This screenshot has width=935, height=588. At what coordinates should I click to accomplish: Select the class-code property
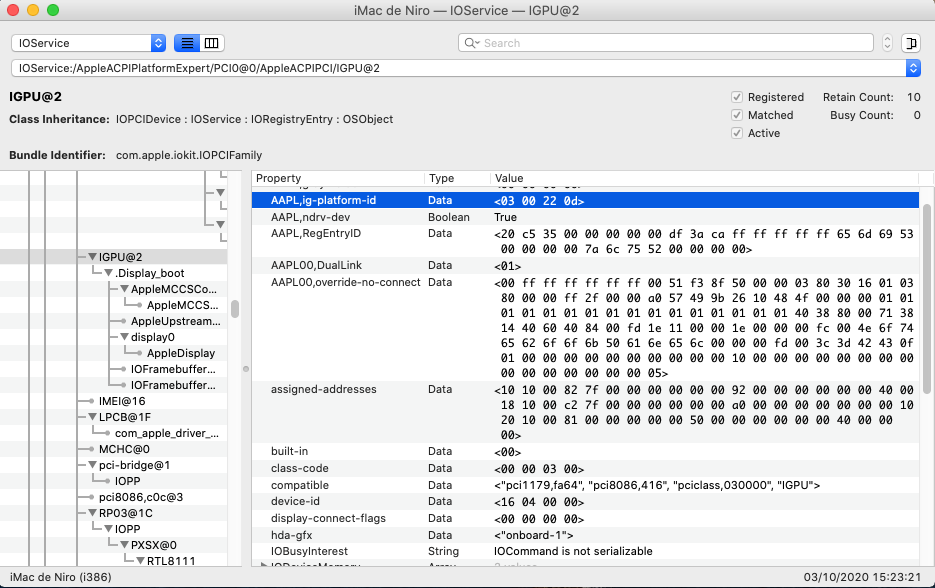pos(299,468)
